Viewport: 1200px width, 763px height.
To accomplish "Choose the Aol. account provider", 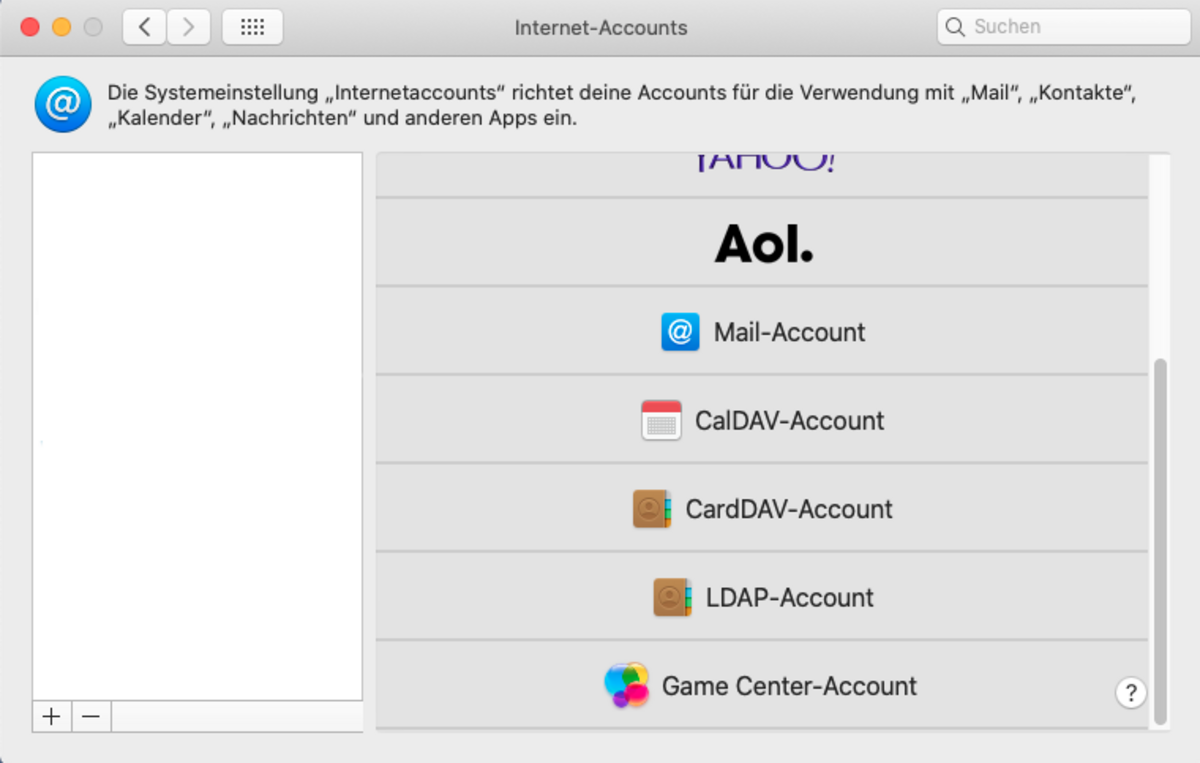I will click(762, 243).
